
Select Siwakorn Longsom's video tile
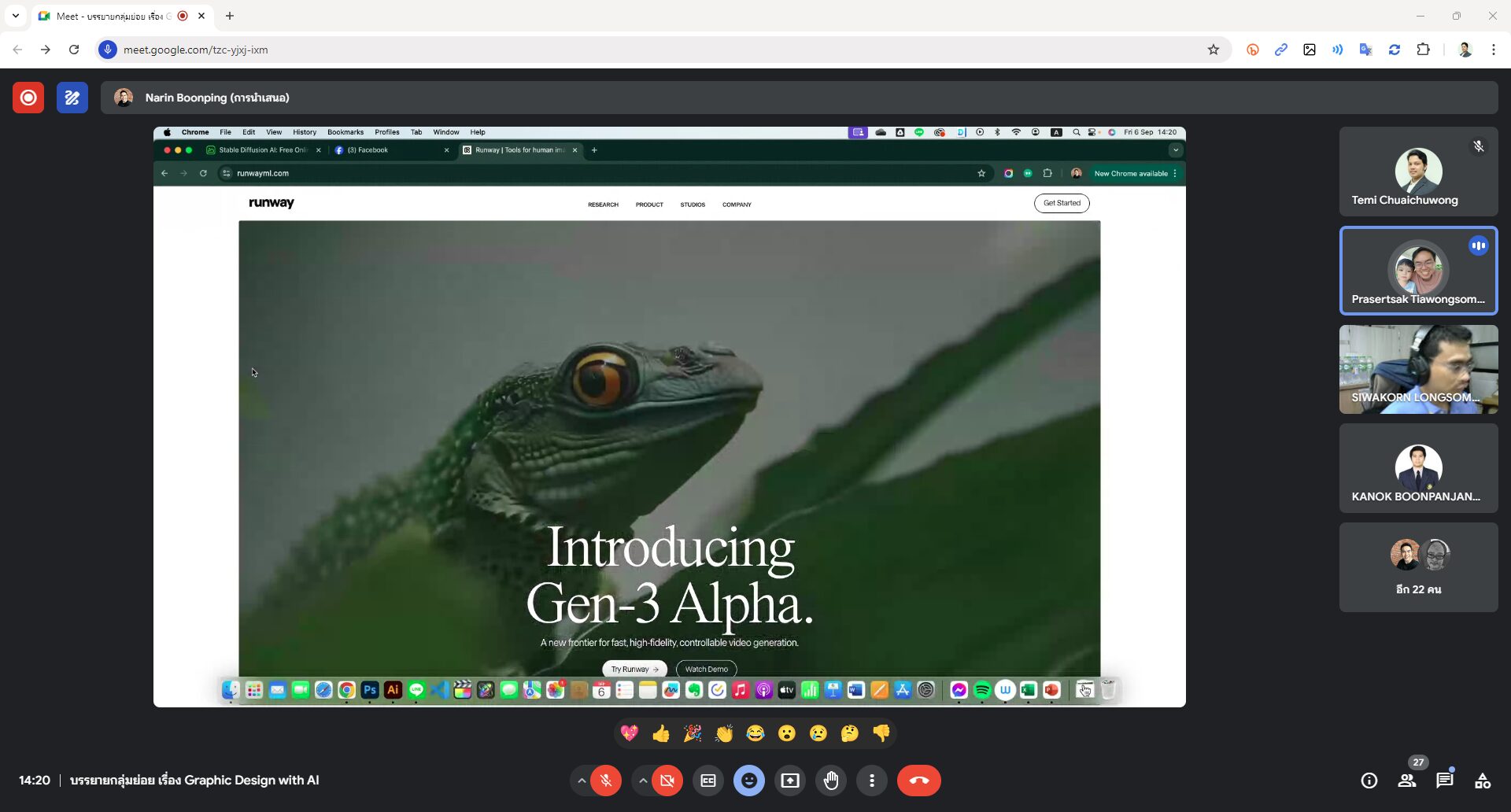pyautogui.click(x=1418, y=370)
